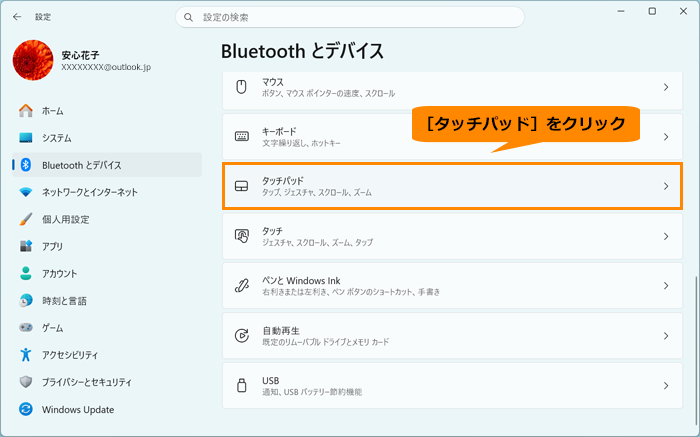Click text ジェスチャ、スクロール、ズーム、タップ
700x437 pixels.
(x=317, y=243)
